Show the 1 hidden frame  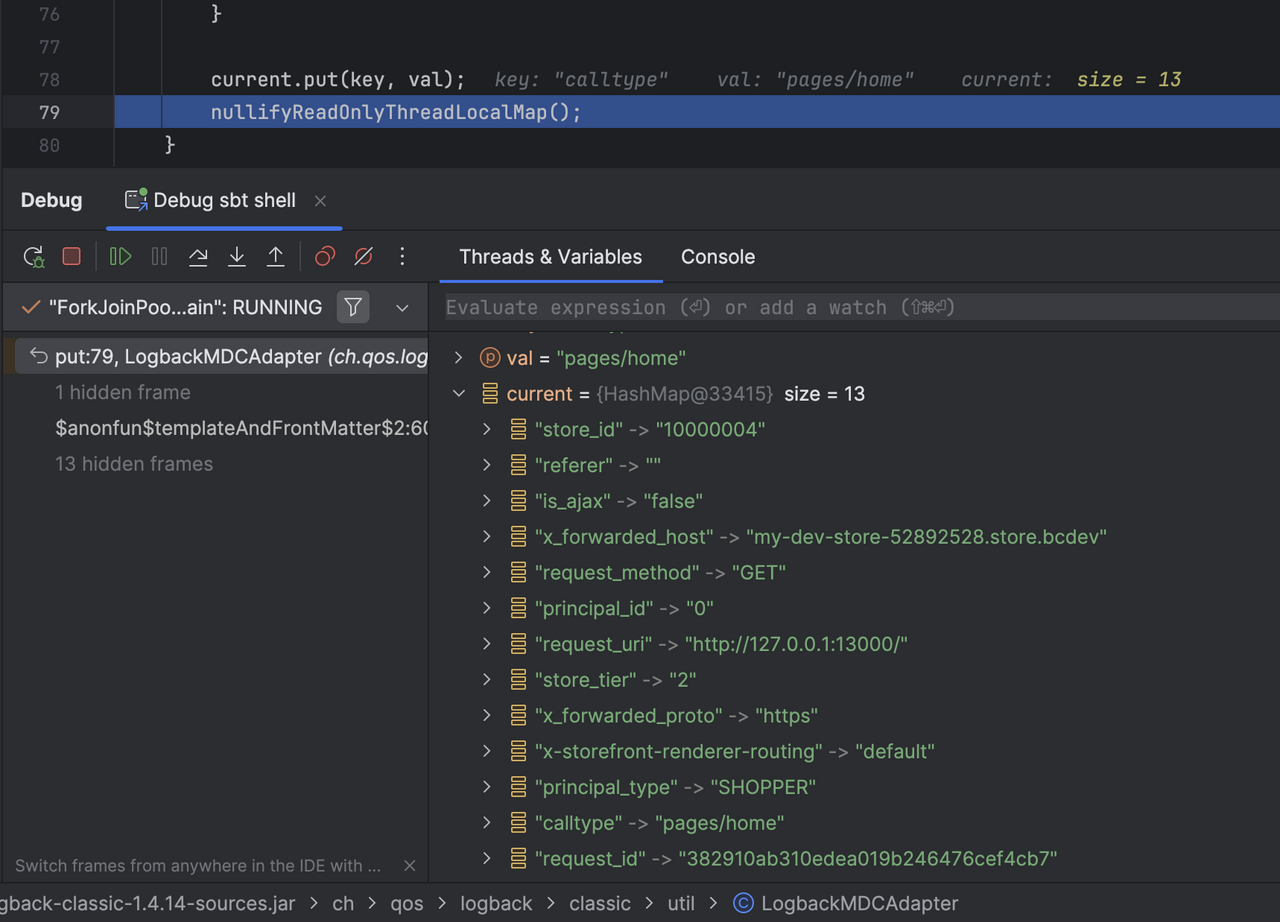[123, 393]
